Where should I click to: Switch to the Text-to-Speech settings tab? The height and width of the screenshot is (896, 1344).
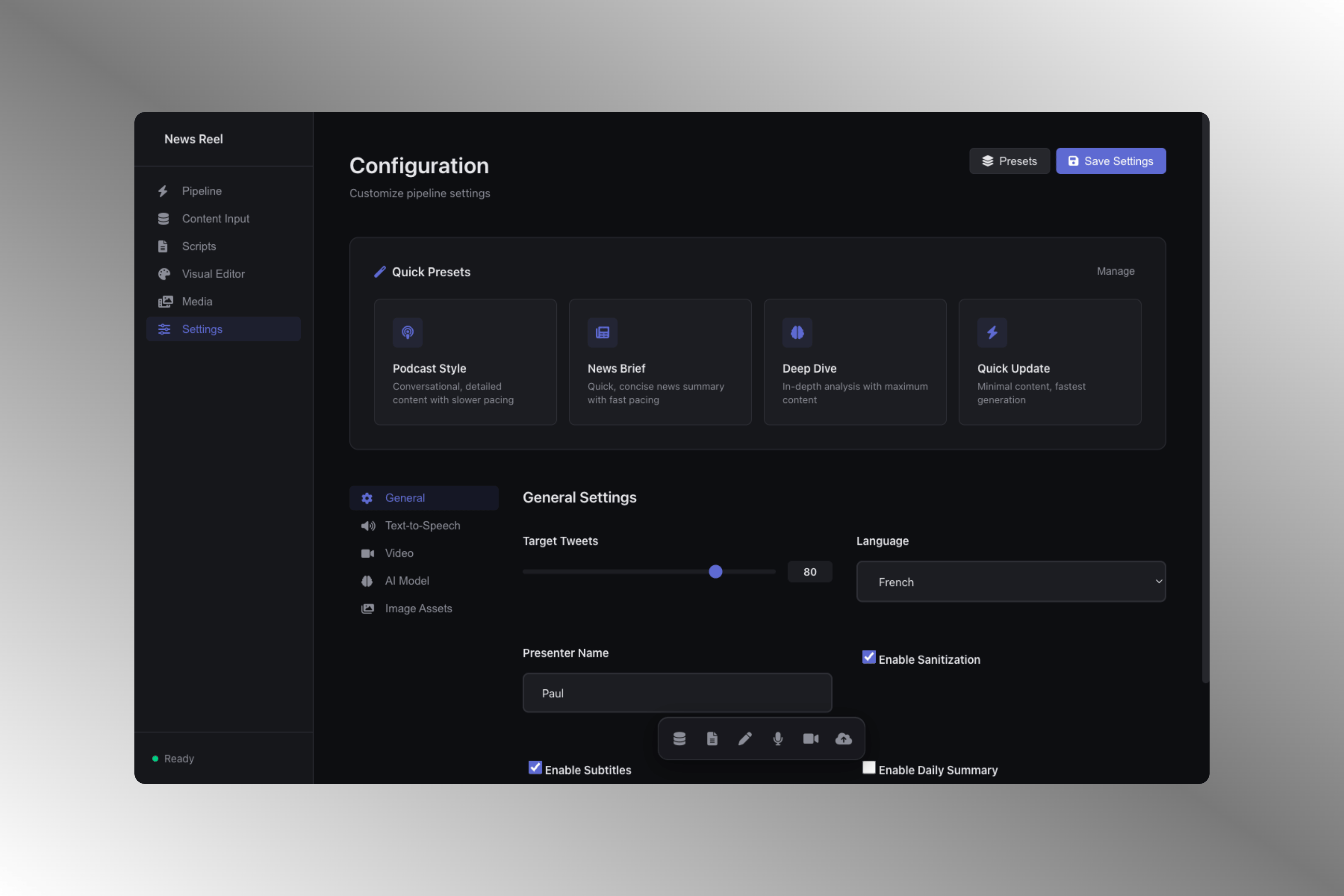(x=422, y=525)
